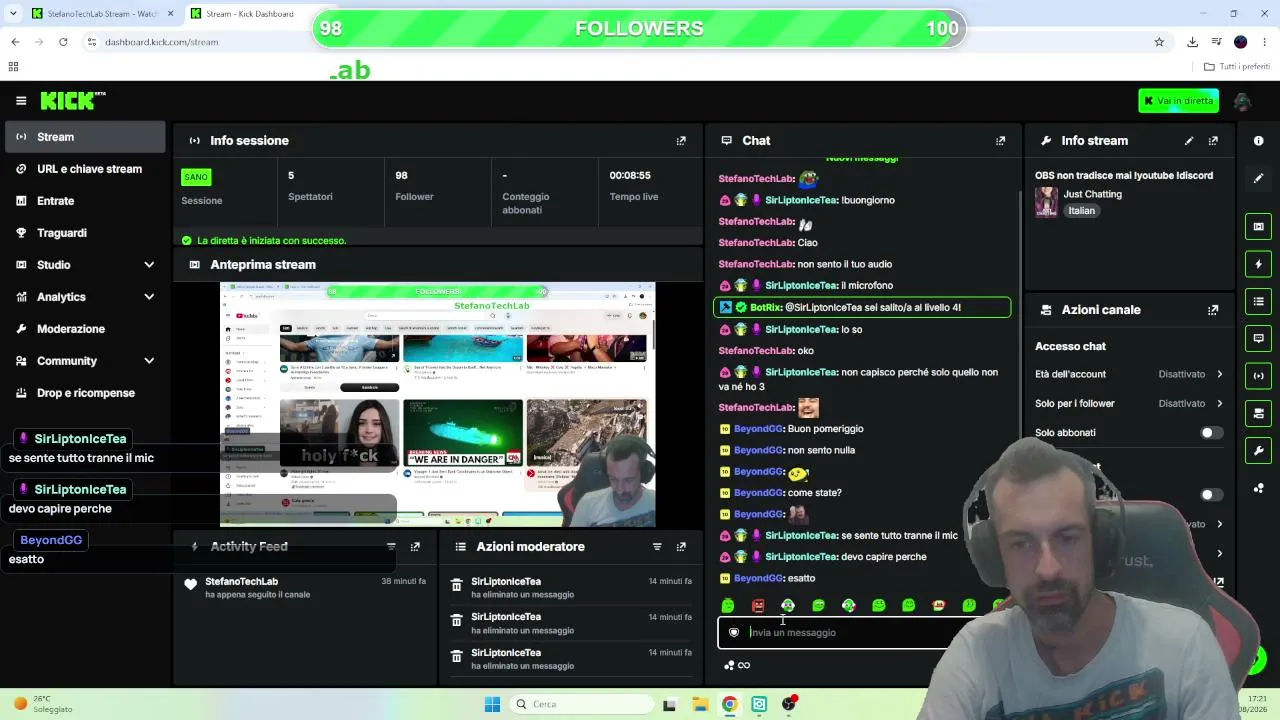Open the Tutti i preferiti bookmarks folder
The width and height of the screenshot is (1280, 720).
pos(1237,67)
